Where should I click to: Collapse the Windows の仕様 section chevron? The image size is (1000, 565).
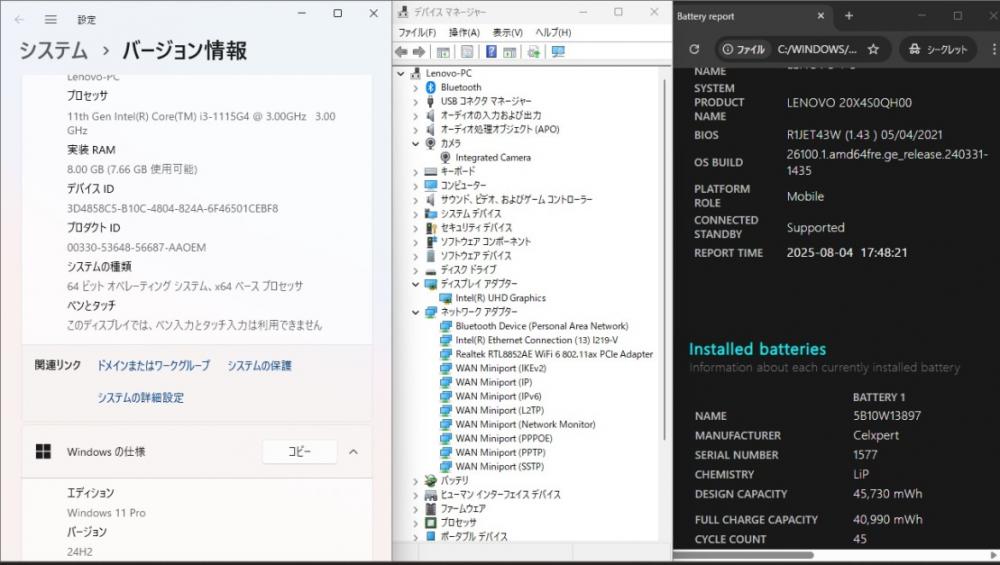353,451
